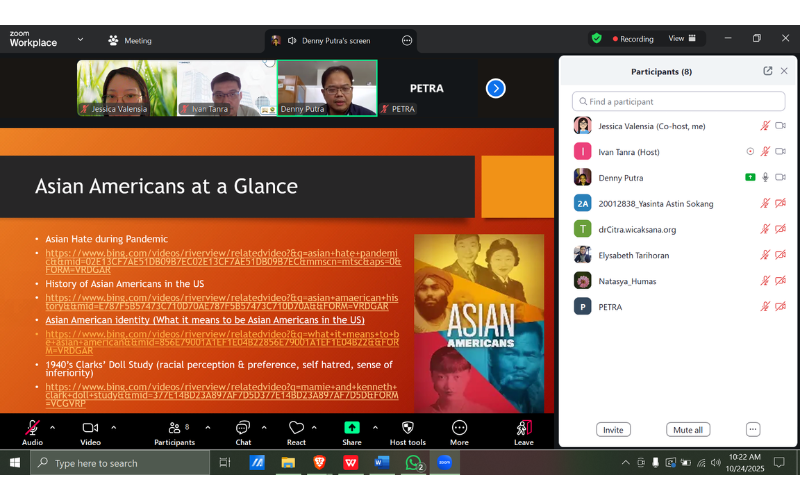Open the More options icon
800x500 pixels.
(x=459, y=428)
